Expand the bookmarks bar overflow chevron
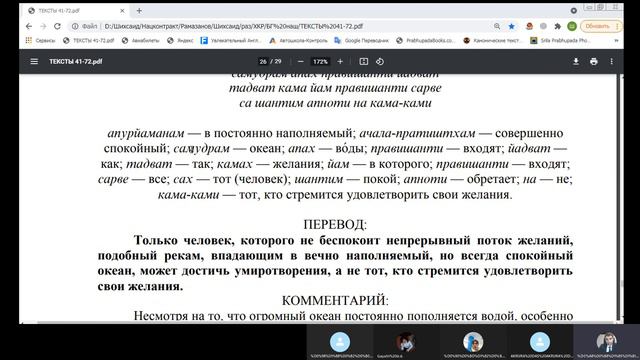This screenshot has height=360, width=640. [x=616, y=40]
